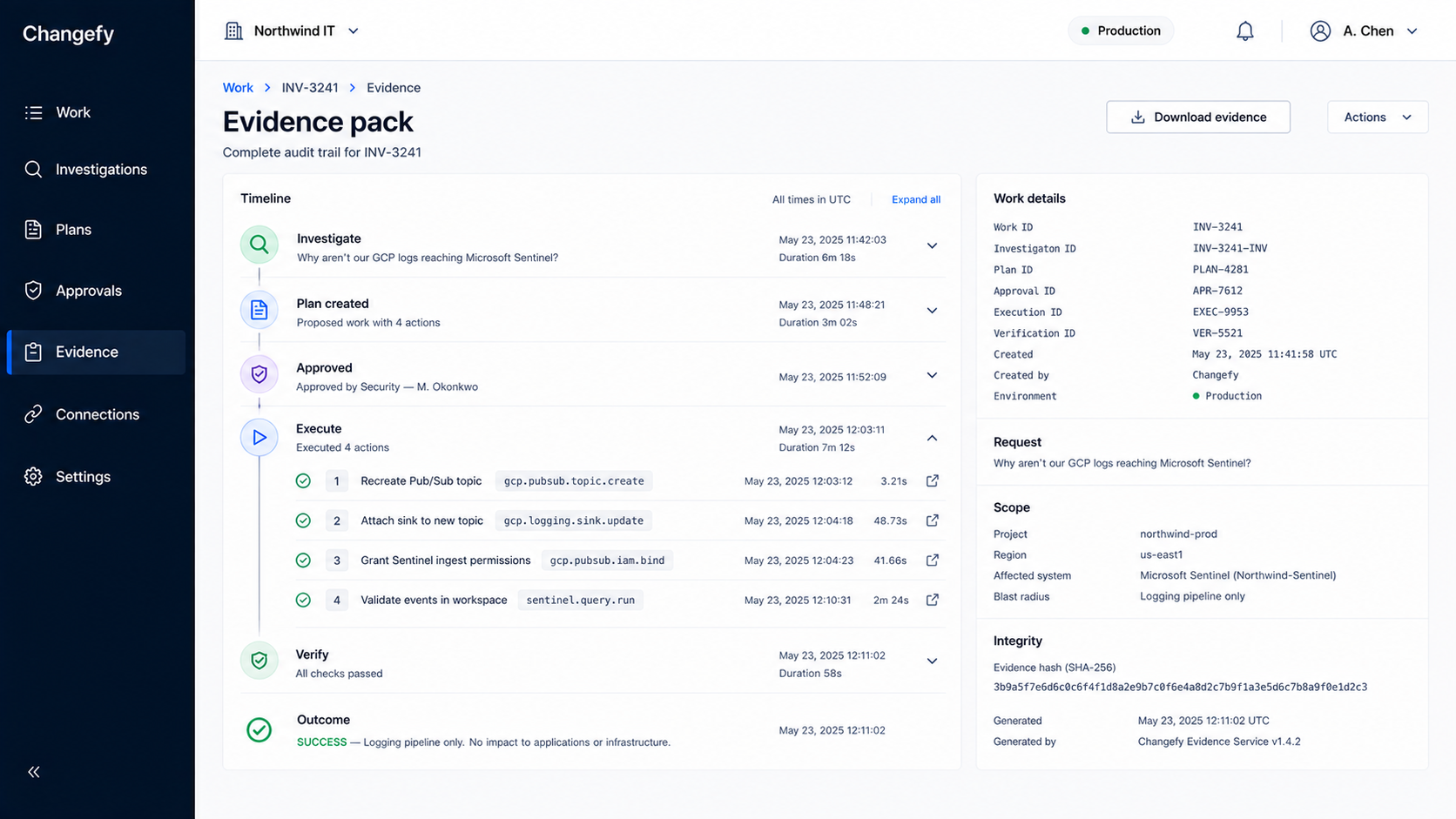
Task: Click Expand all in Timeline
Action: 916,199
